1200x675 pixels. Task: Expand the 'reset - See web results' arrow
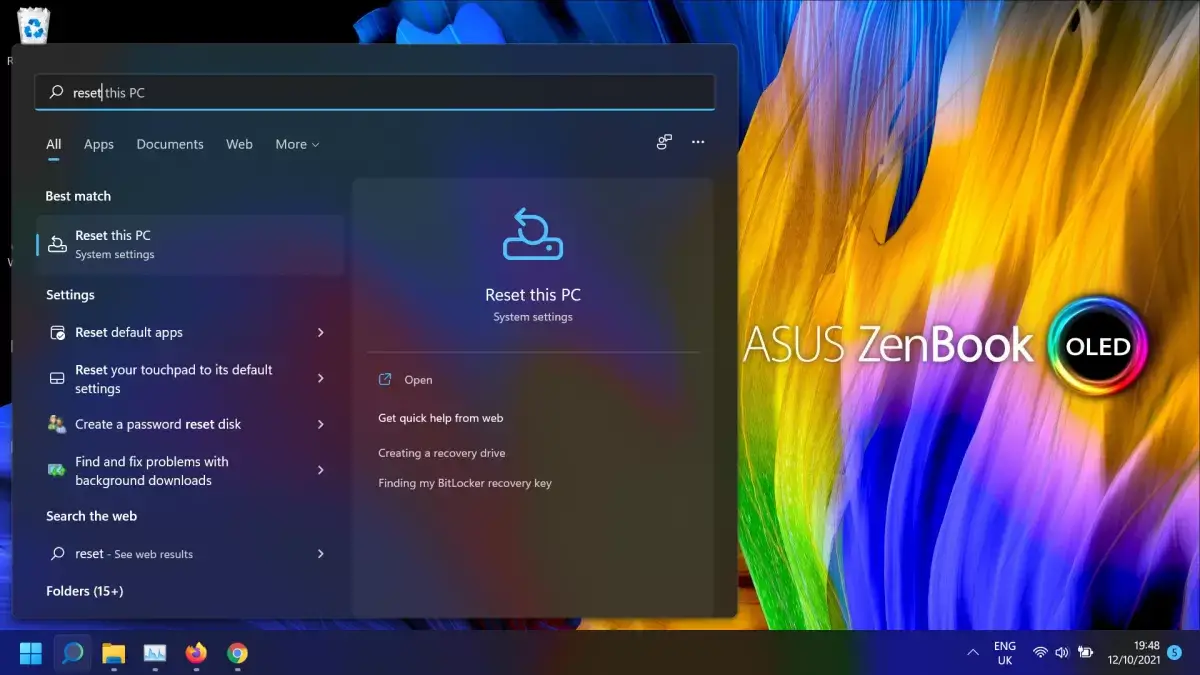pyautogui.click(x=321, y=553)
